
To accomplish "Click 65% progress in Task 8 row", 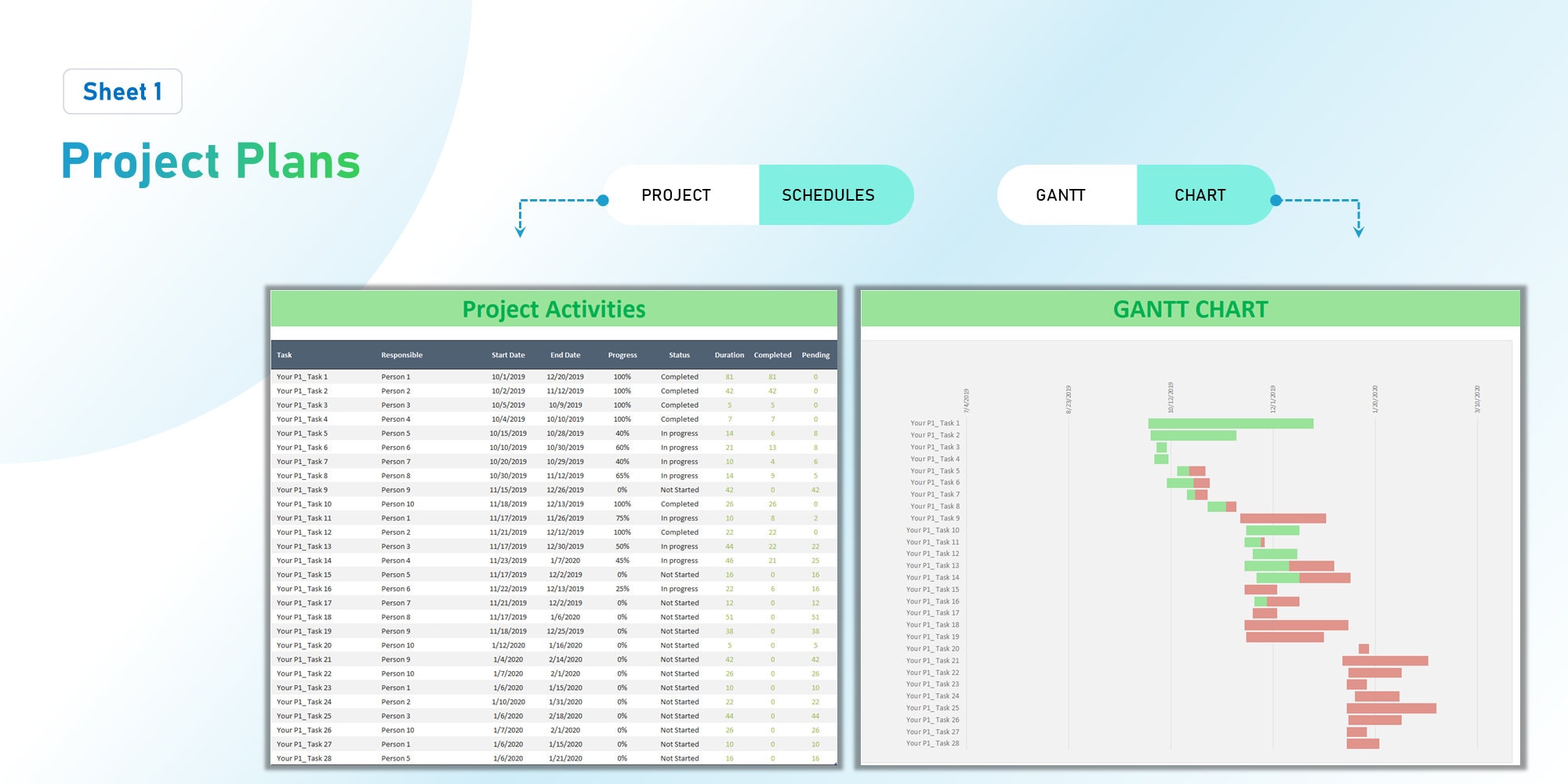I will [x=622, y=476].
